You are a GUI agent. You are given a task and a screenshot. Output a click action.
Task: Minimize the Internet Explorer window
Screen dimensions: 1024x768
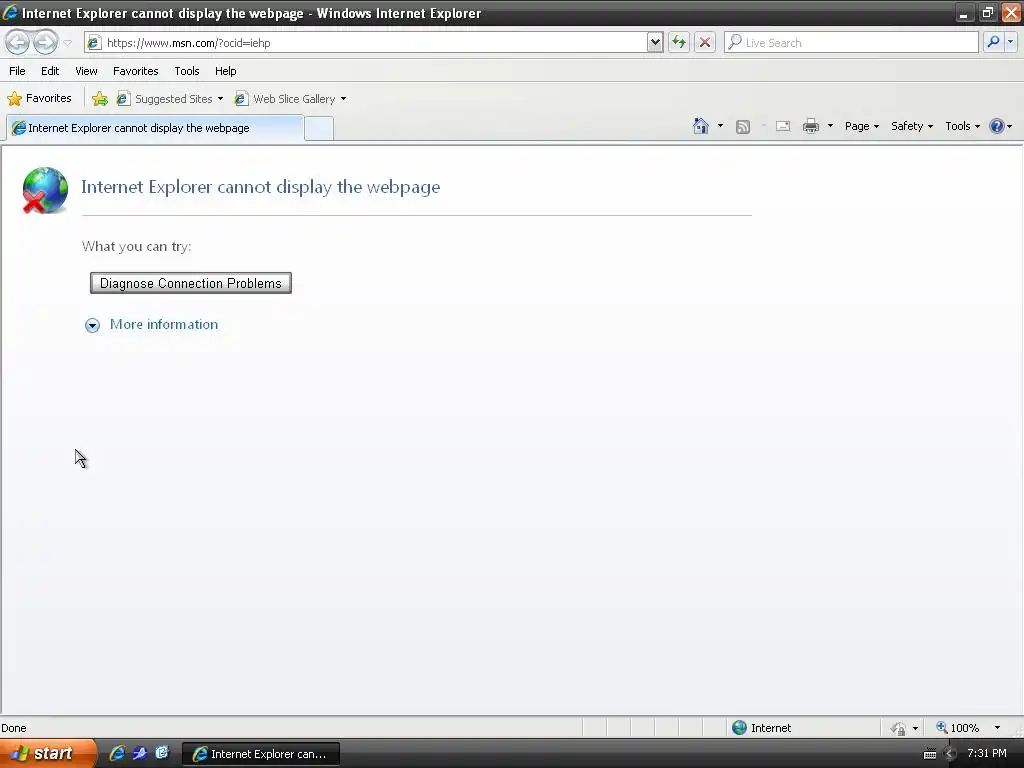(x=964, y=13)
